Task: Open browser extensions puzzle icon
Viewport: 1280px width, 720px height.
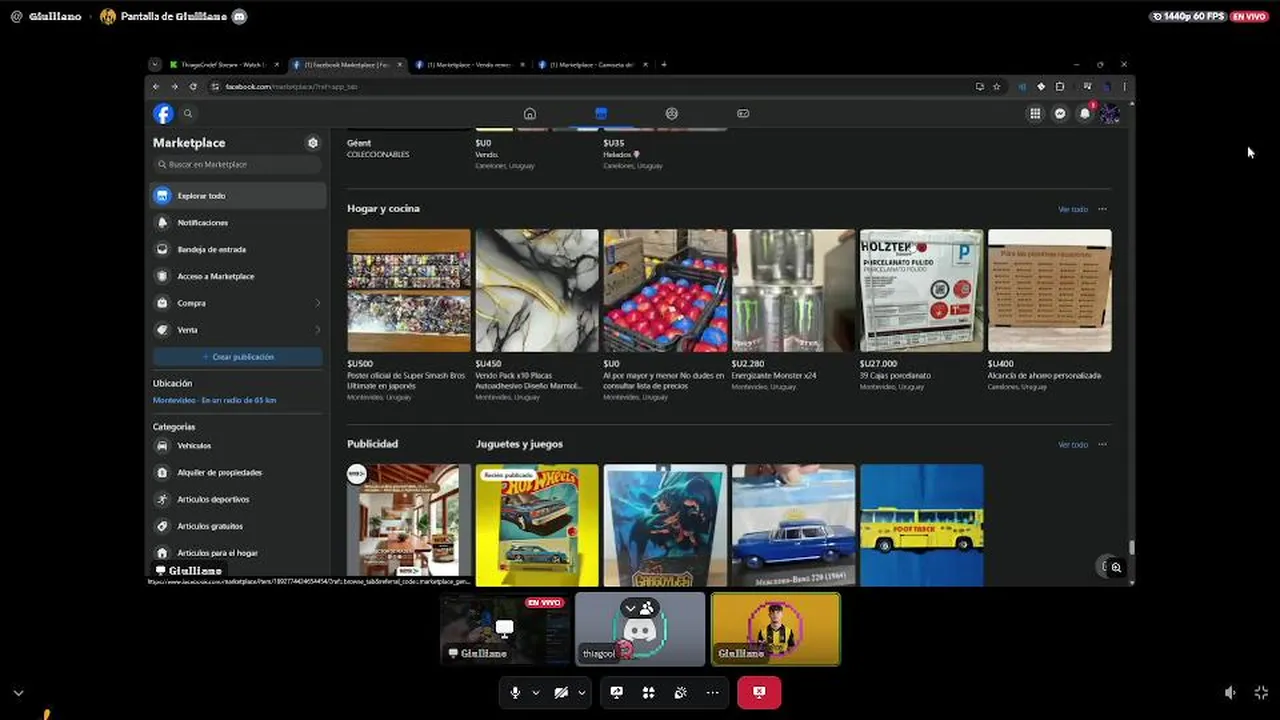Action: point(1060,87)
